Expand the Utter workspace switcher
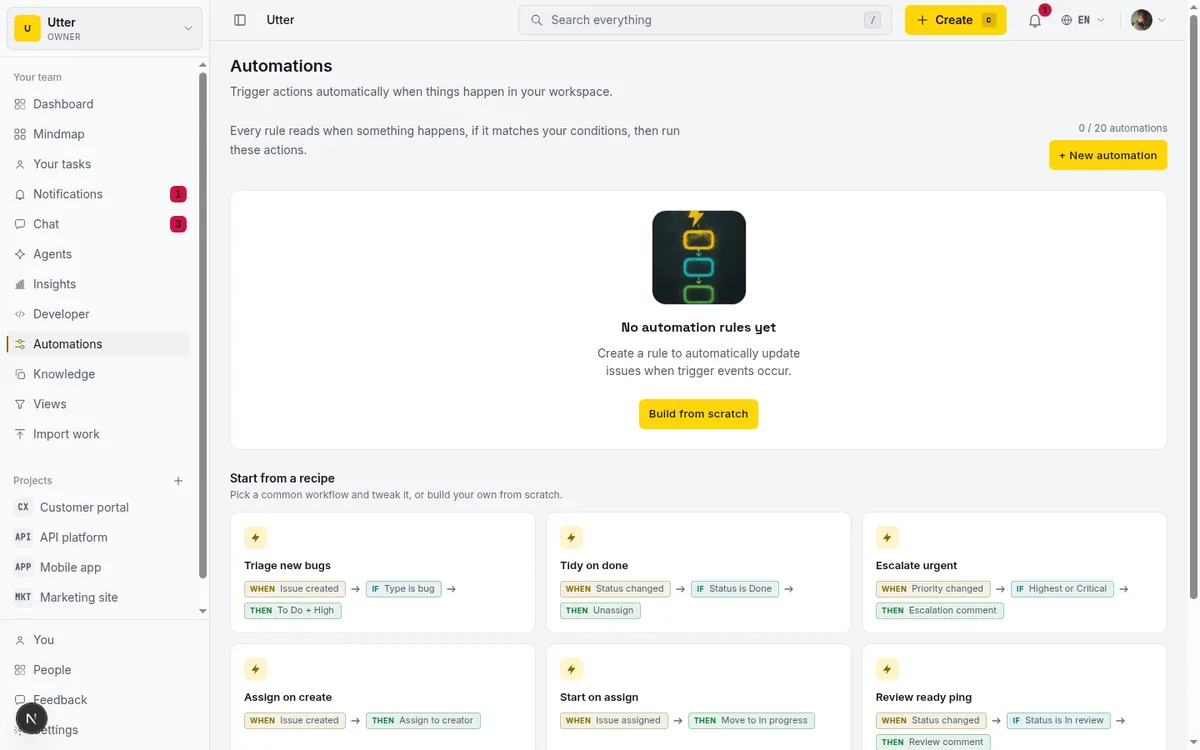 pos(105,28)
